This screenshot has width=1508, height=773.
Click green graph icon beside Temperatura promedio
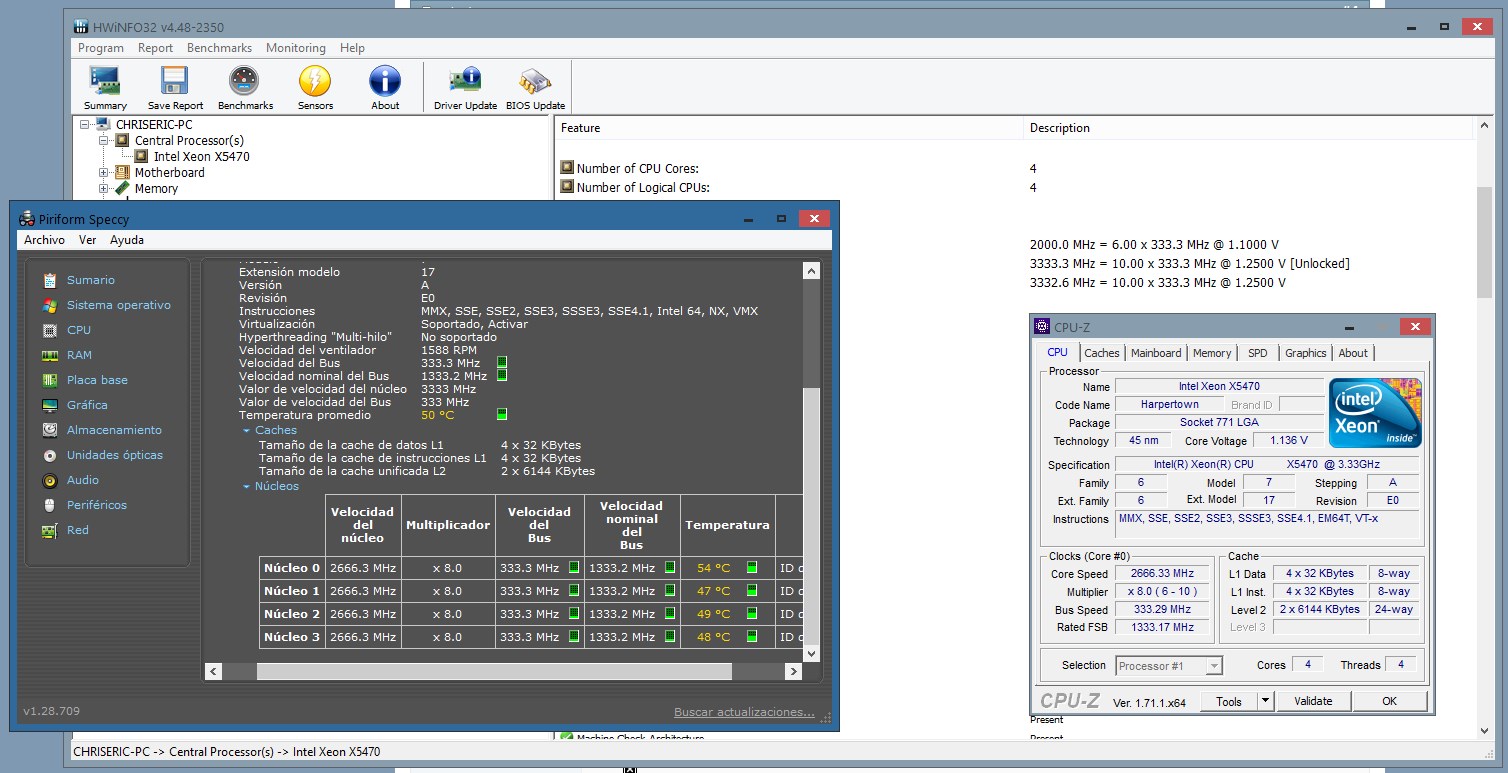tap(502, 414)
